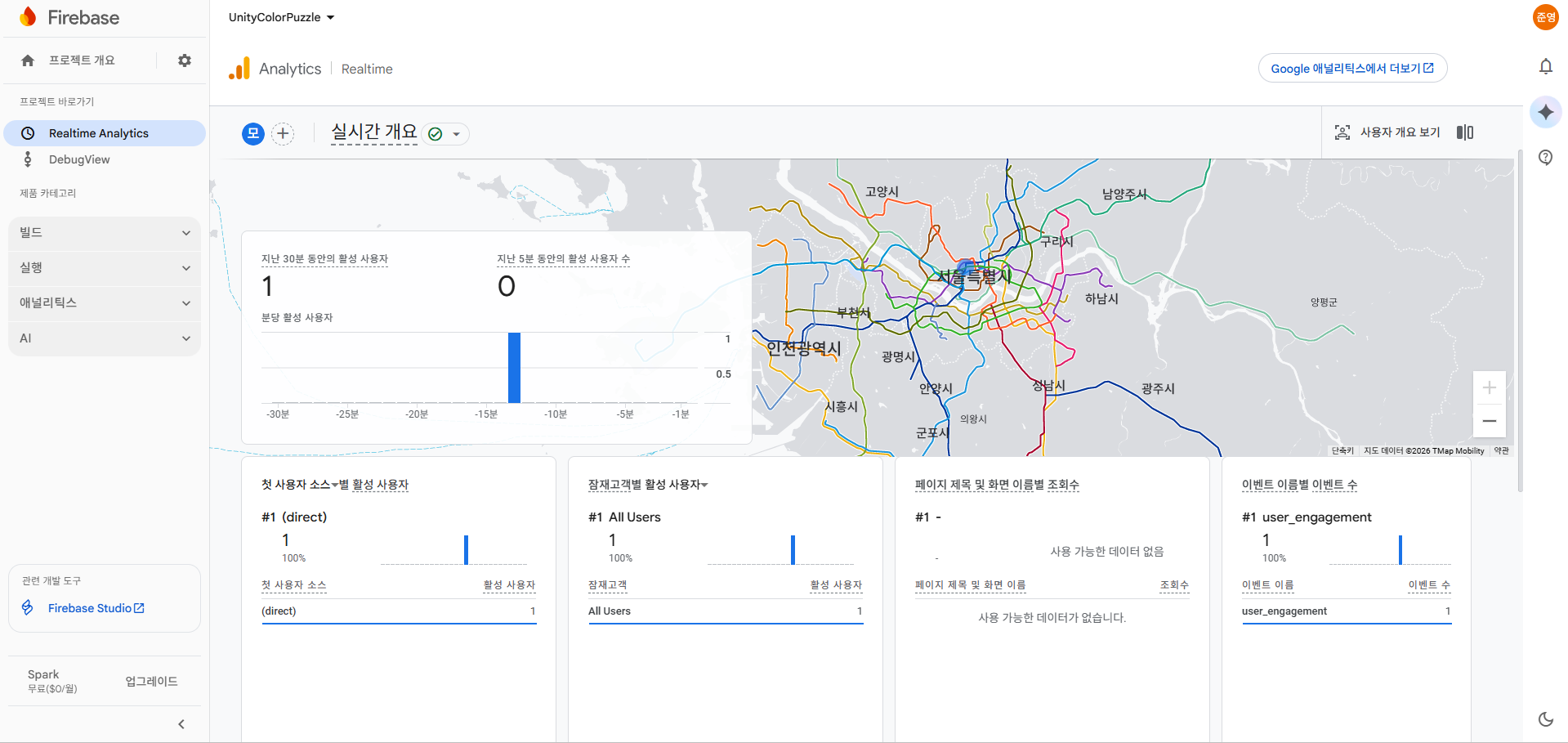Click the blue bar in per-minute chart
Image resolution: width=1568 pixels, height=743 pixels.
point(514,368)
